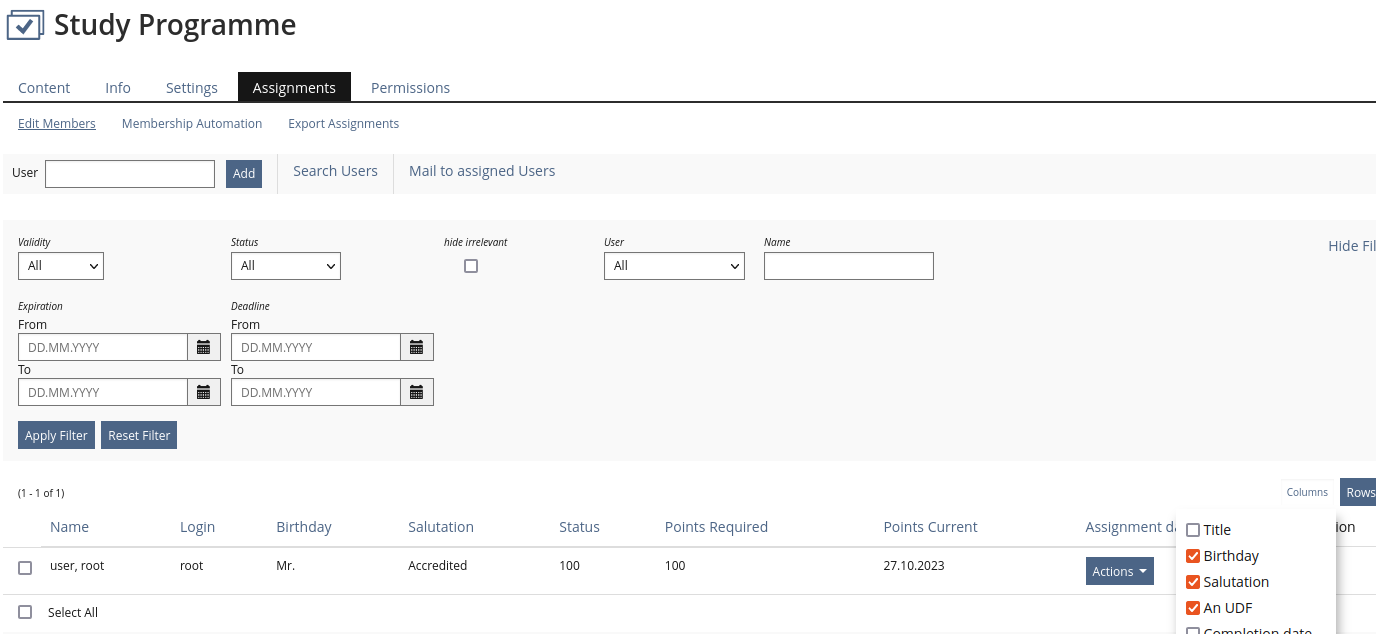Open the calendar picker for Deadline To date
This screenshot has width=1376, height=634.
[417, 391]
